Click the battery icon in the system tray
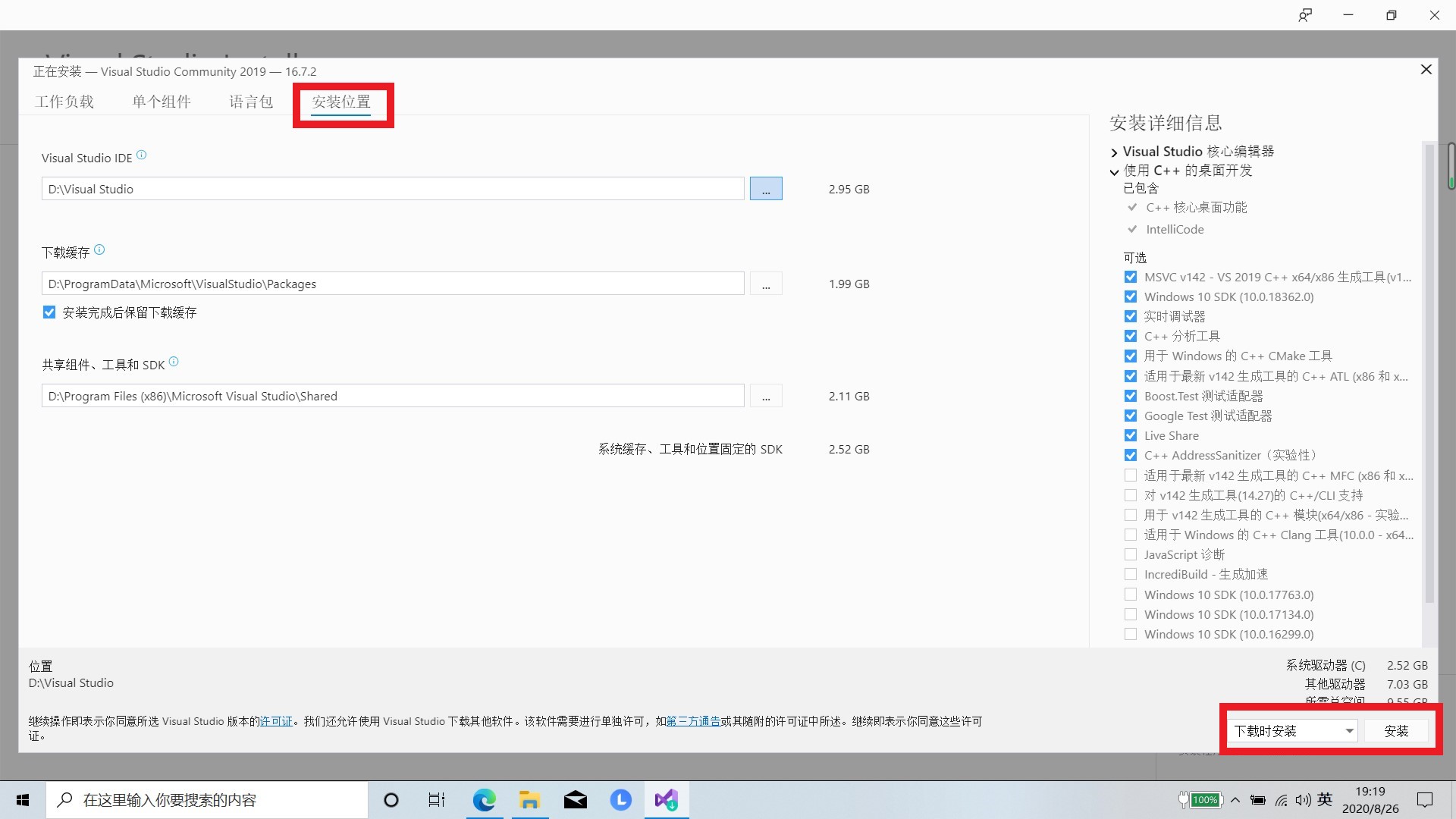The width and height of the screenshot is (1456, 819). point(1258,799)
